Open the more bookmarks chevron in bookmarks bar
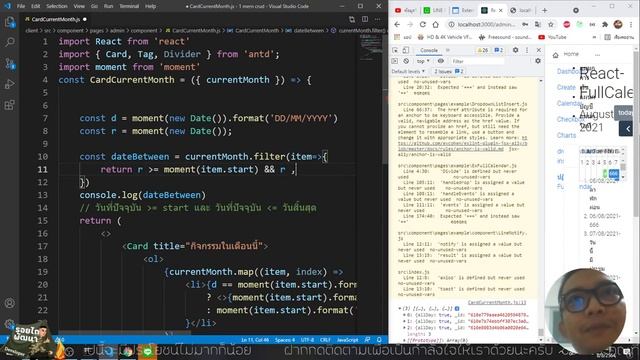 tap(594, 37)
